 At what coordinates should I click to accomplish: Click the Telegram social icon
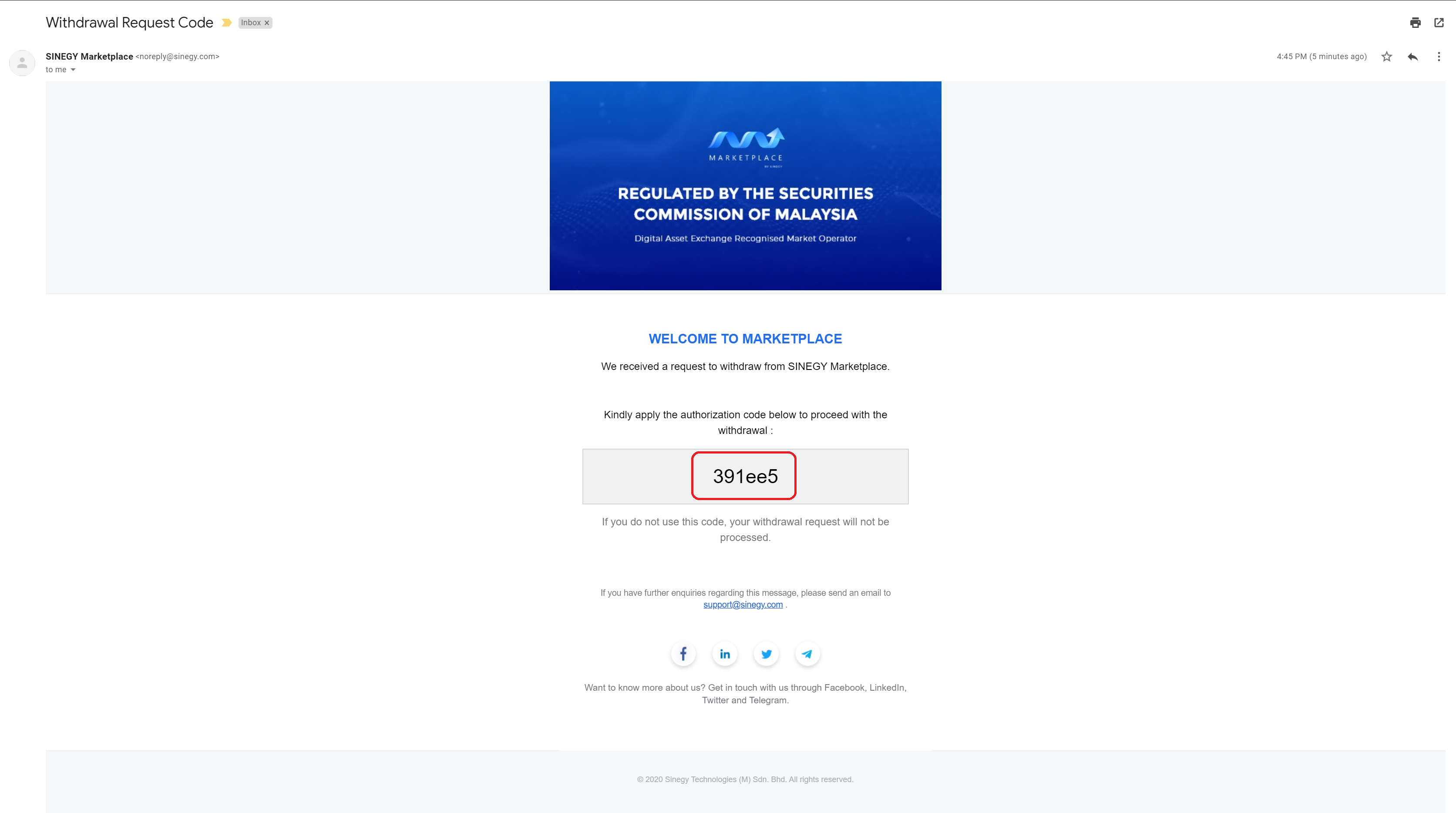[807, 654]
